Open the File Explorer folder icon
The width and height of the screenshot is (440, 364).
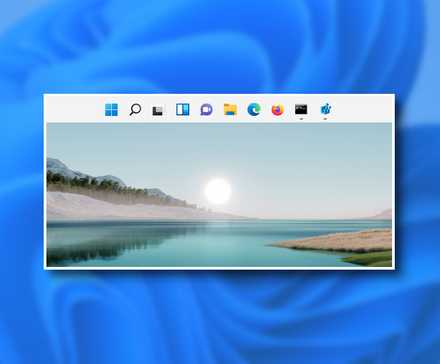coord(230,109)
